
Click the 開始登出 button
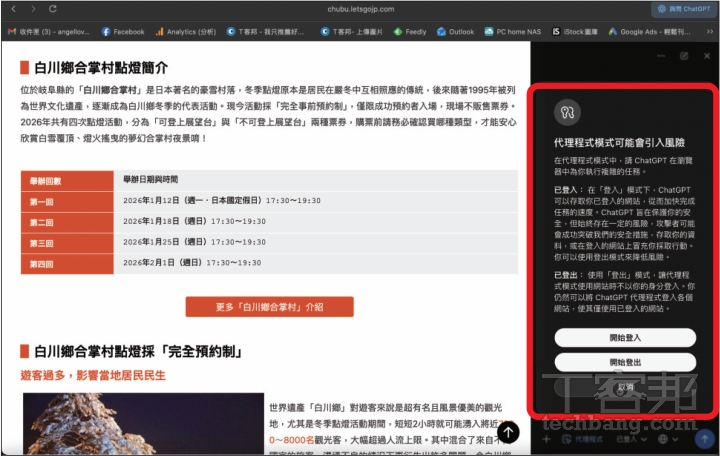click(625, 362)
